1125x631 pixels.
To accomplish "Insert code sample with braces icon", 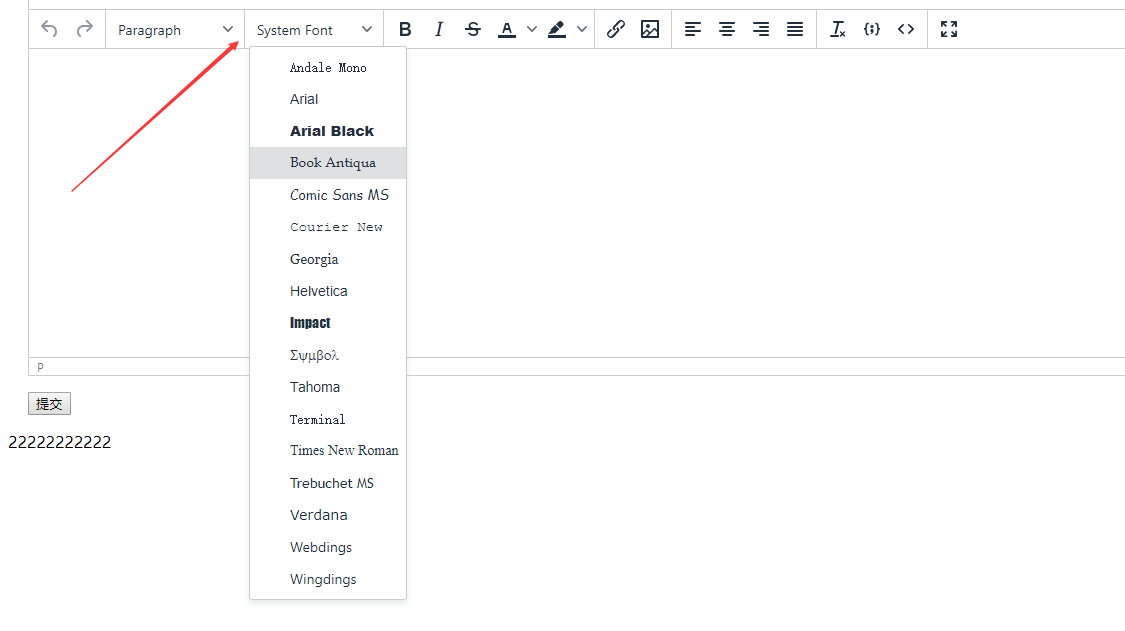I will tap(872, 29).
